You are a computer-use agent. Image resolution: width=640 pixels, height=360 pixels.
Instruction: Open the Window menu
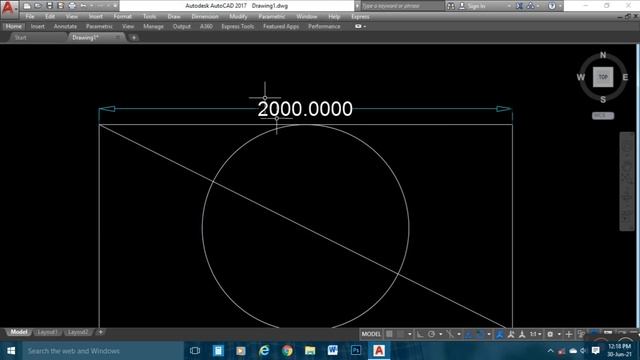point(307,16)
